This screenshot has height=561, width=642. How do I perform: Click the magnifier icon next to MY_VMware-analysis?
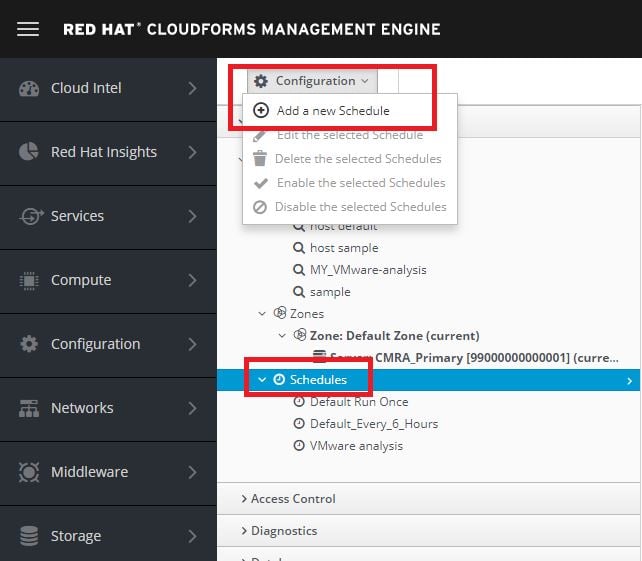[299, 270]
